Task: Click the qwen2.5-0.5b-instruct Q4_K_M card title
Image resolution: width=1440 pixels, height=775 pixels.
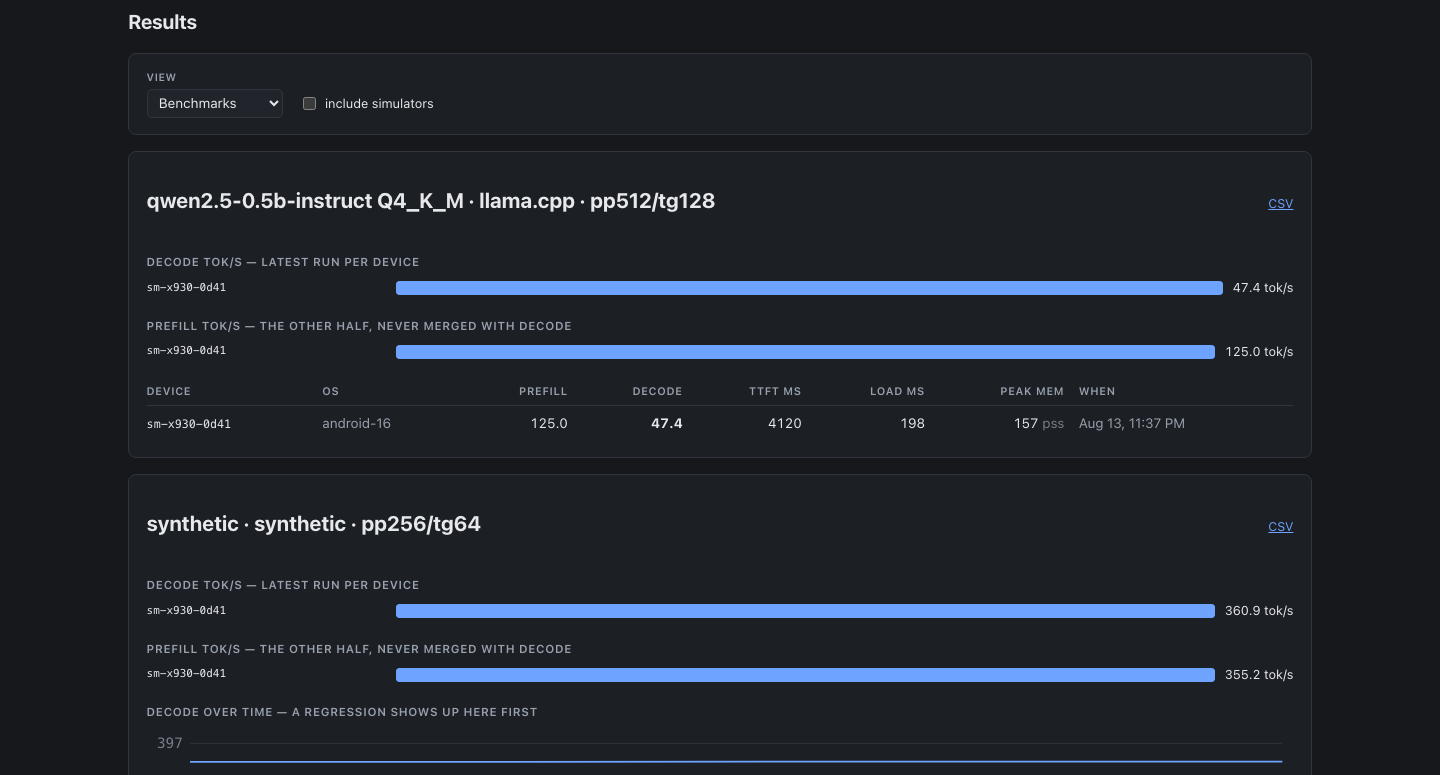Action: coord(431,201)
